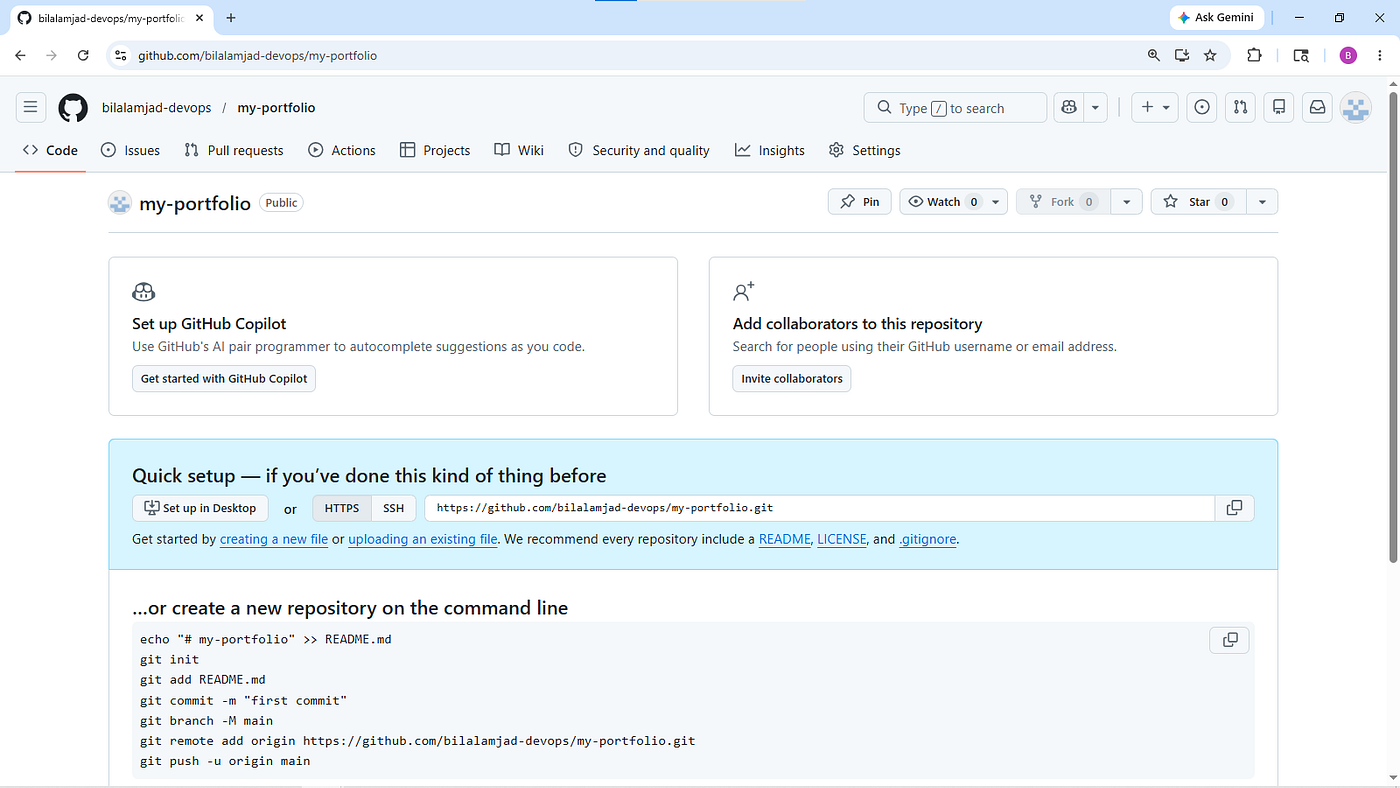
Task: Open the Projects tab
Action: click(x=435, y=150)
